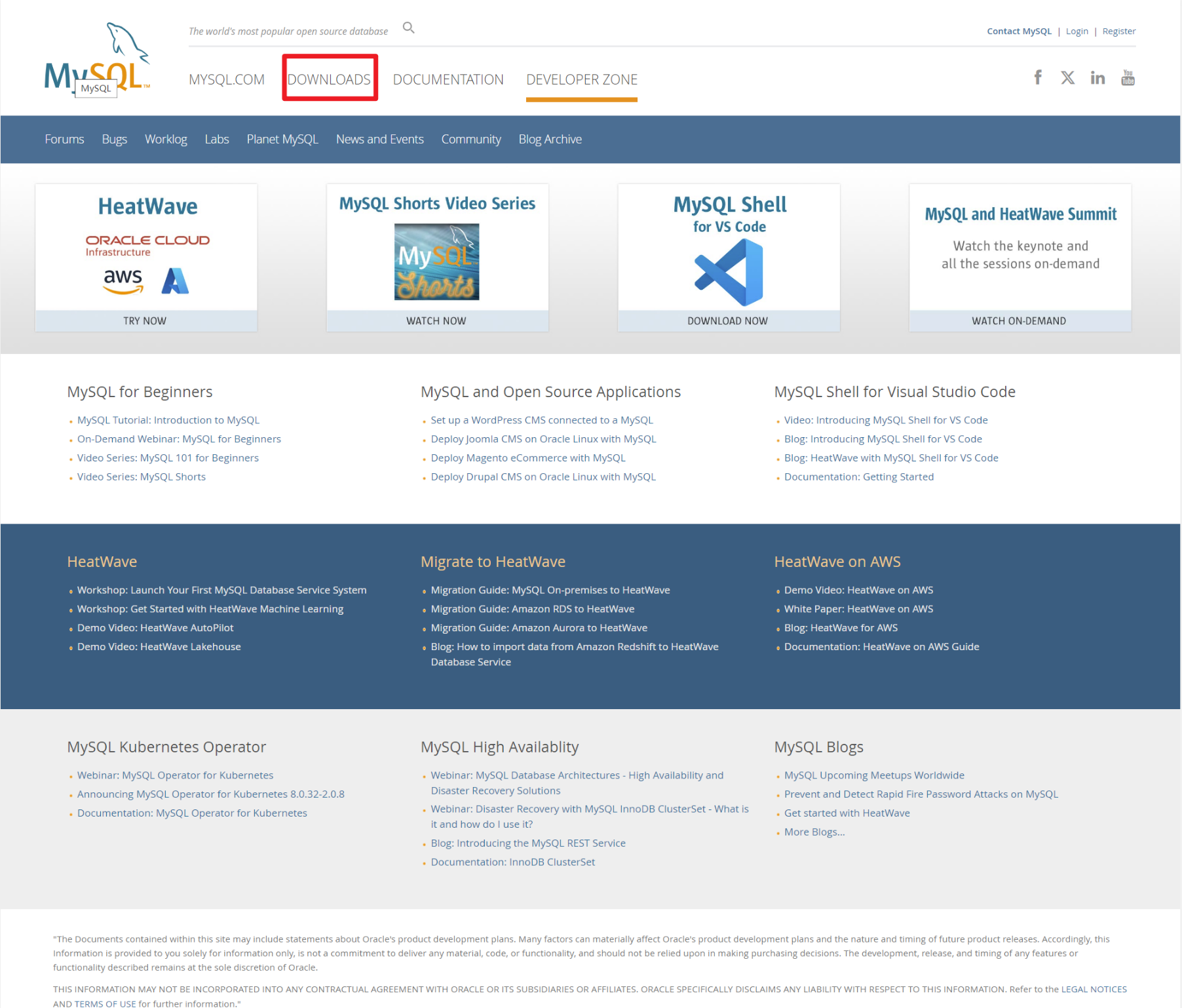Open Blog Archive menu item
1182x1008 pixels.
tap(550, 139)
